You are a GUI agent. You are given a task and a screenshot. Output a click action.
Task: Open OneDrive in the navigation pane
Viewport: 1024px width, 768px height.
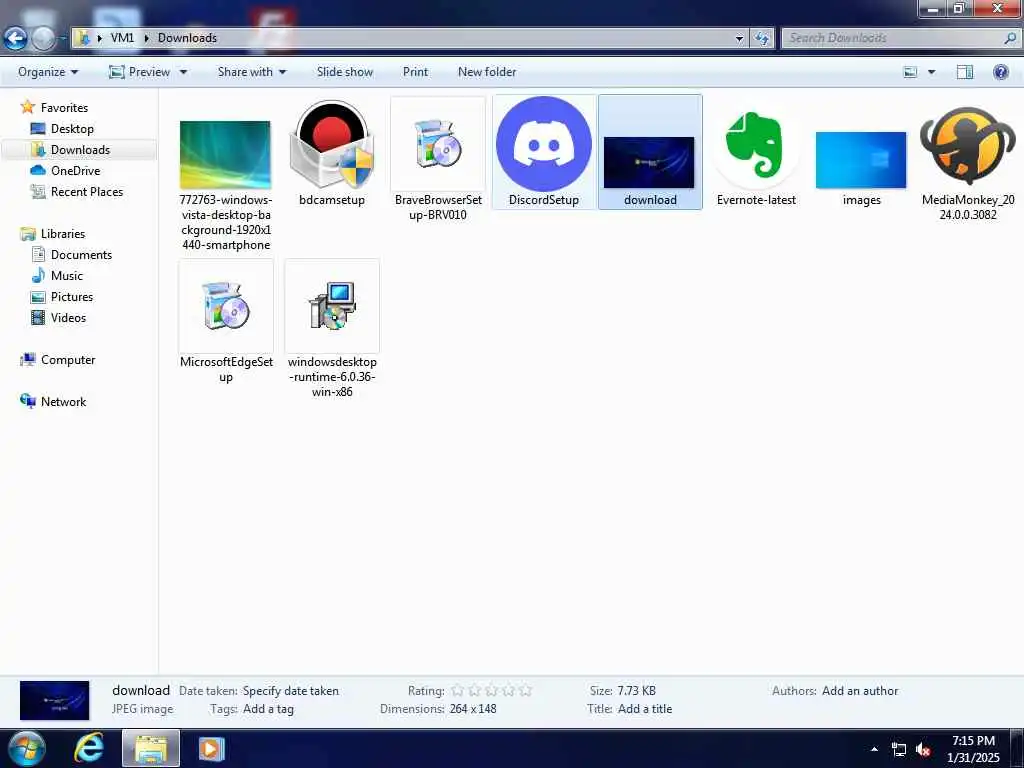point(65,170)
